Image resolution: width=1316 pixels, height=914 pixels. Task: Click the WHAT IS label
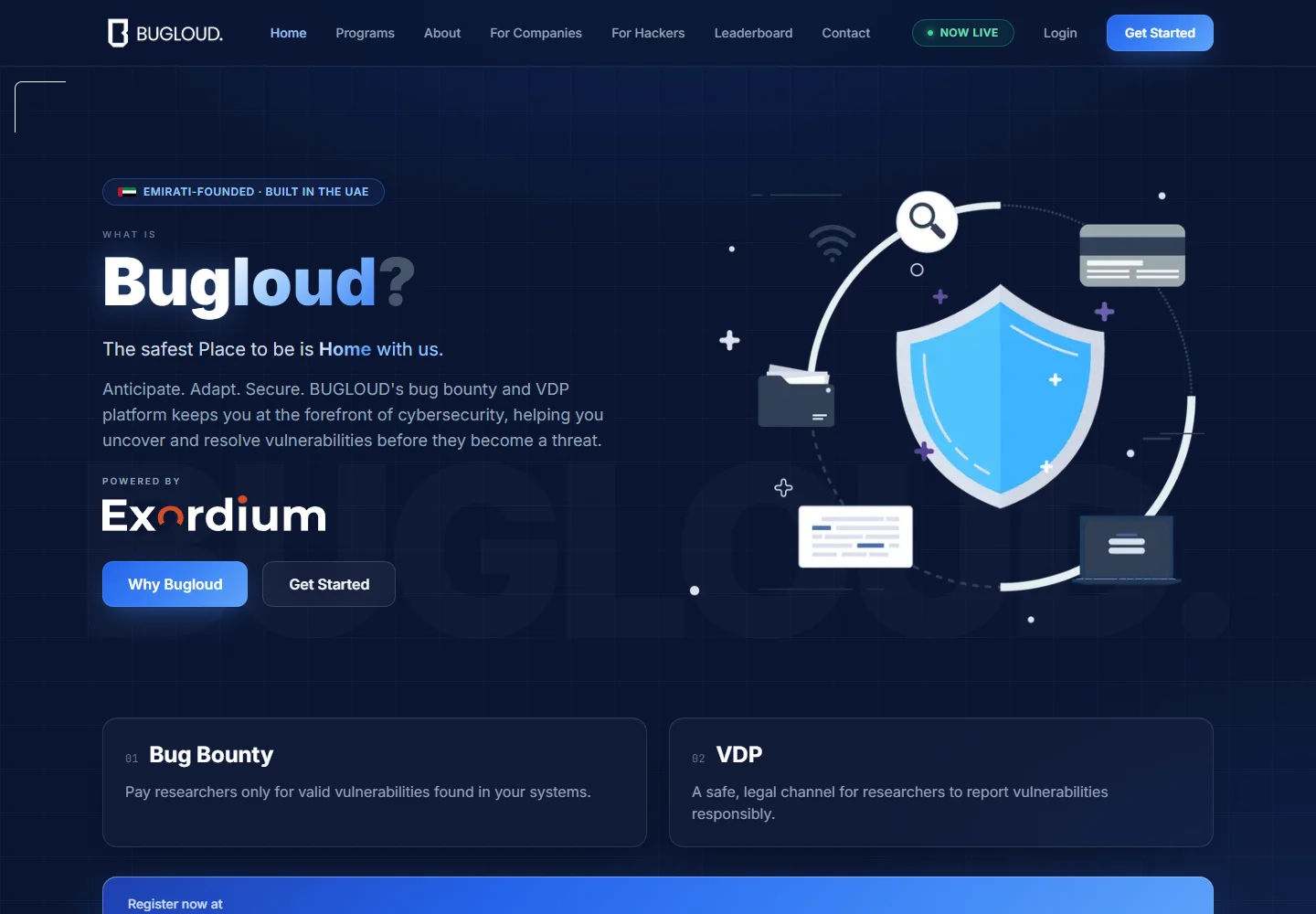pos(129,235)
